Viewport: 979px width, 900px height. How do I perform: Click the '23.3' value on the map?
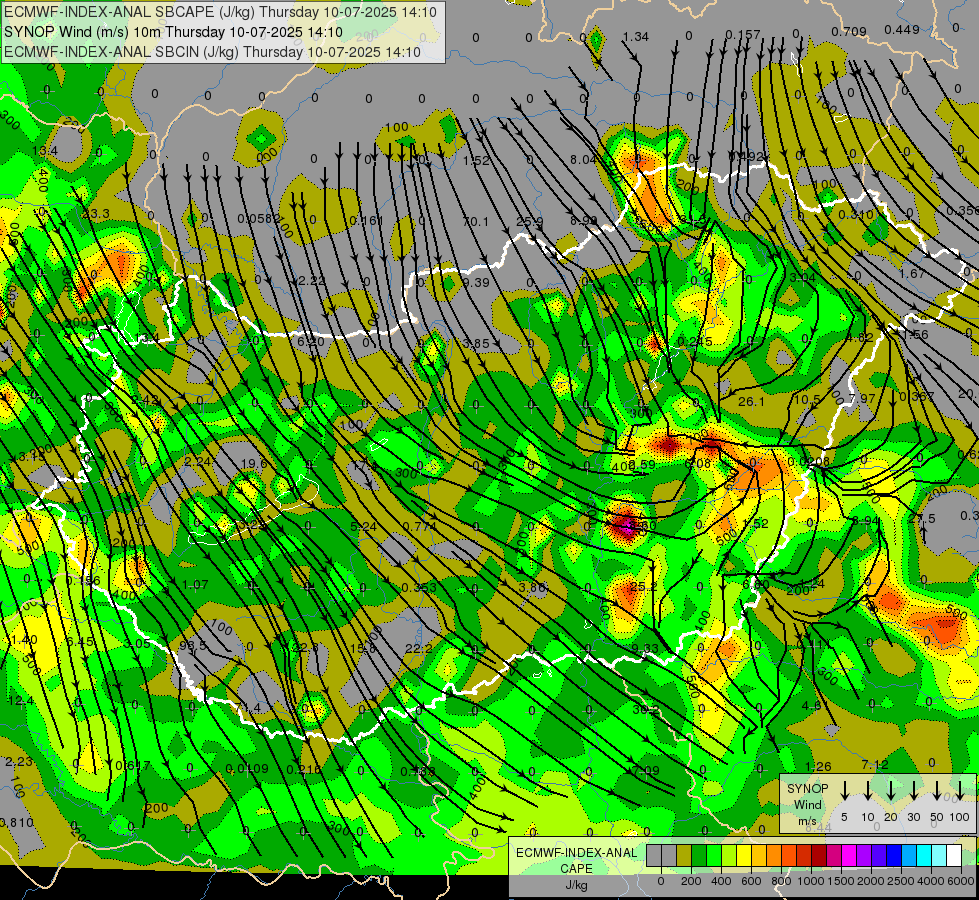[96, 214]
